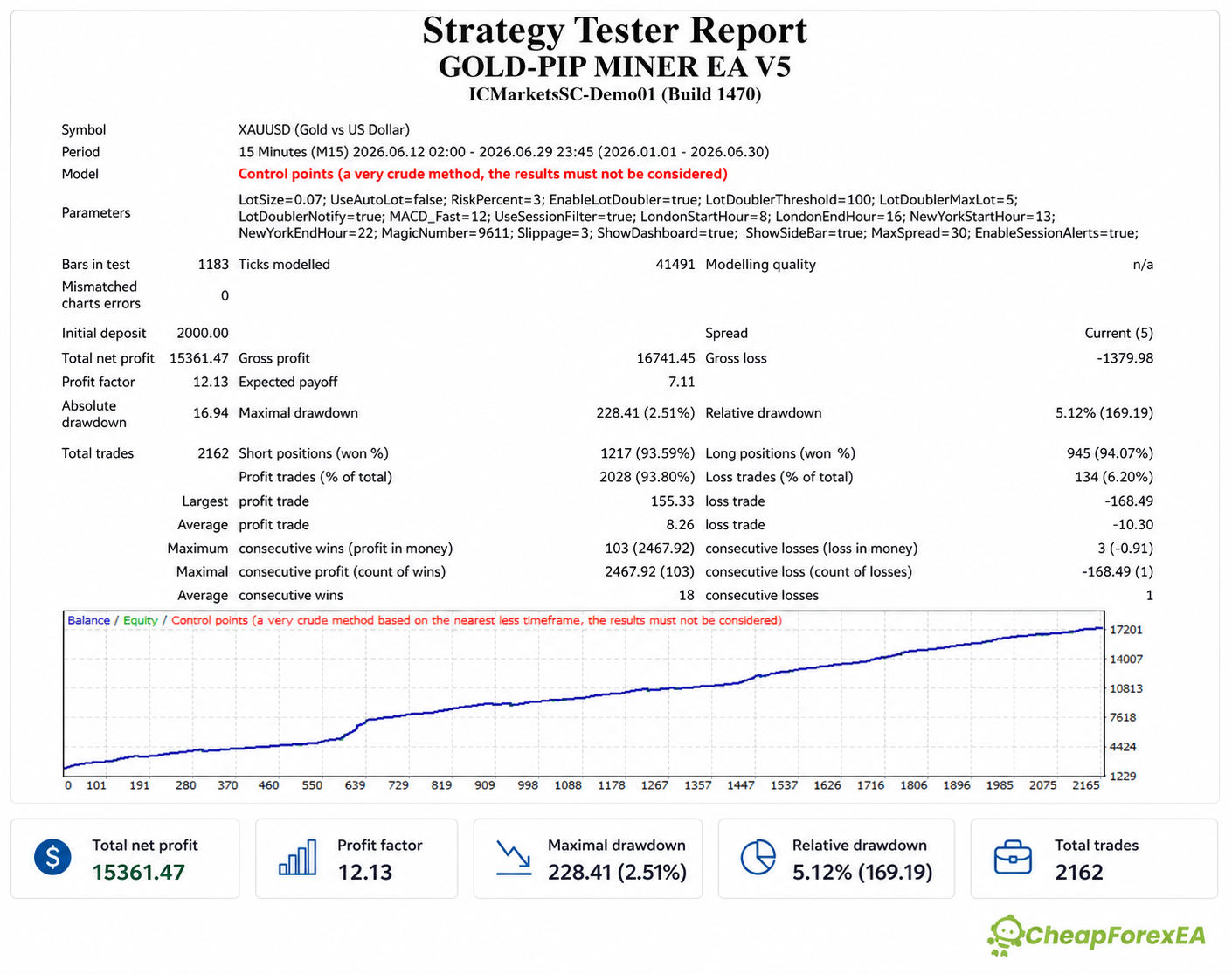Image resolution: width=1232 pixels, height=974 pixels.
Task: Click the balance curve in the chart
Action: point(583,698)
